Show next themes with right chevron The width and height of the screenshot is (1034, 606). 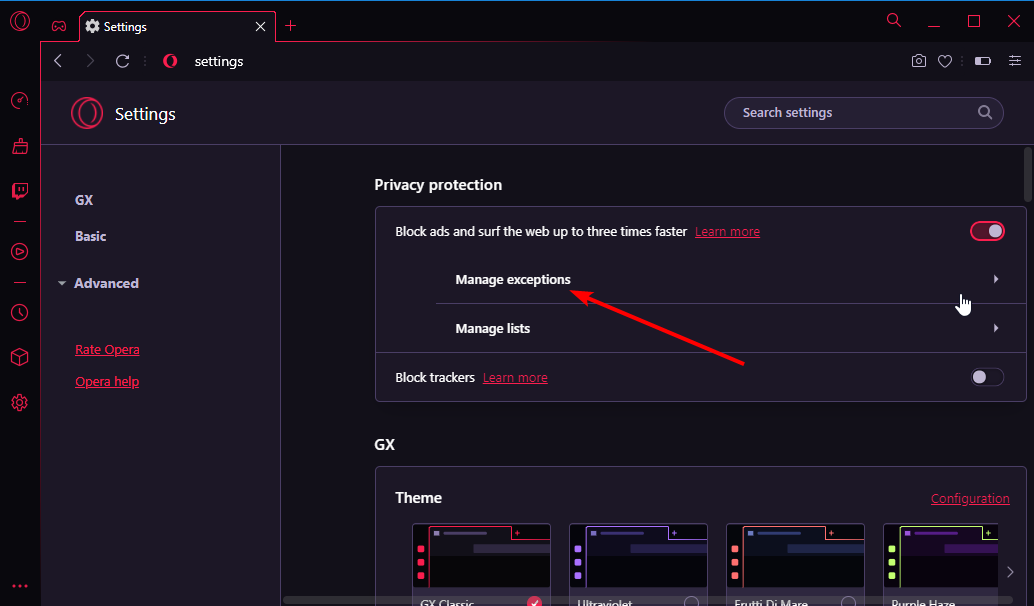(1010, 572)
